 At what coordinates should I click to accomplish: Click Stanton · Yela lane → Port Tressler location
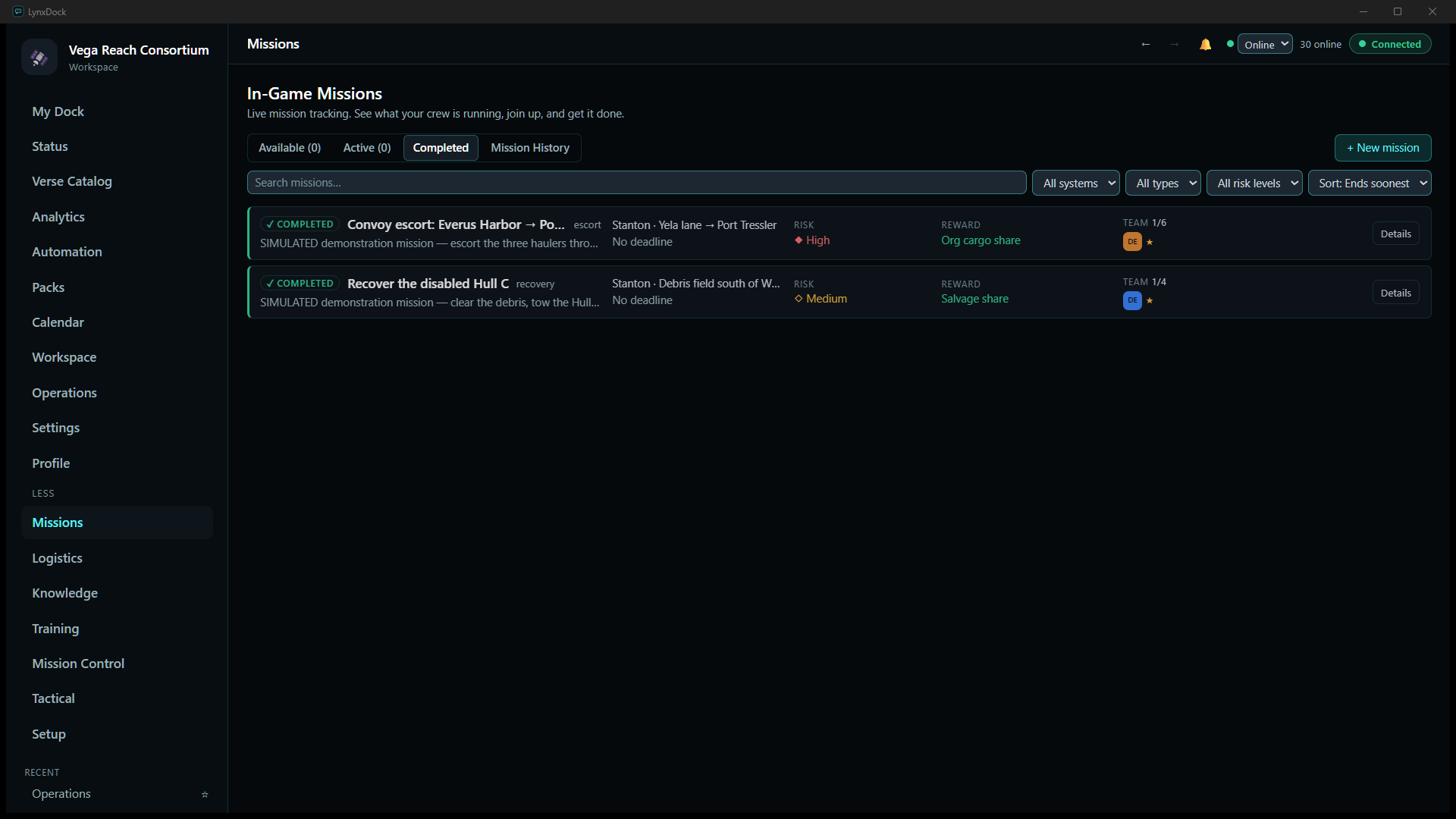(694, 225)
